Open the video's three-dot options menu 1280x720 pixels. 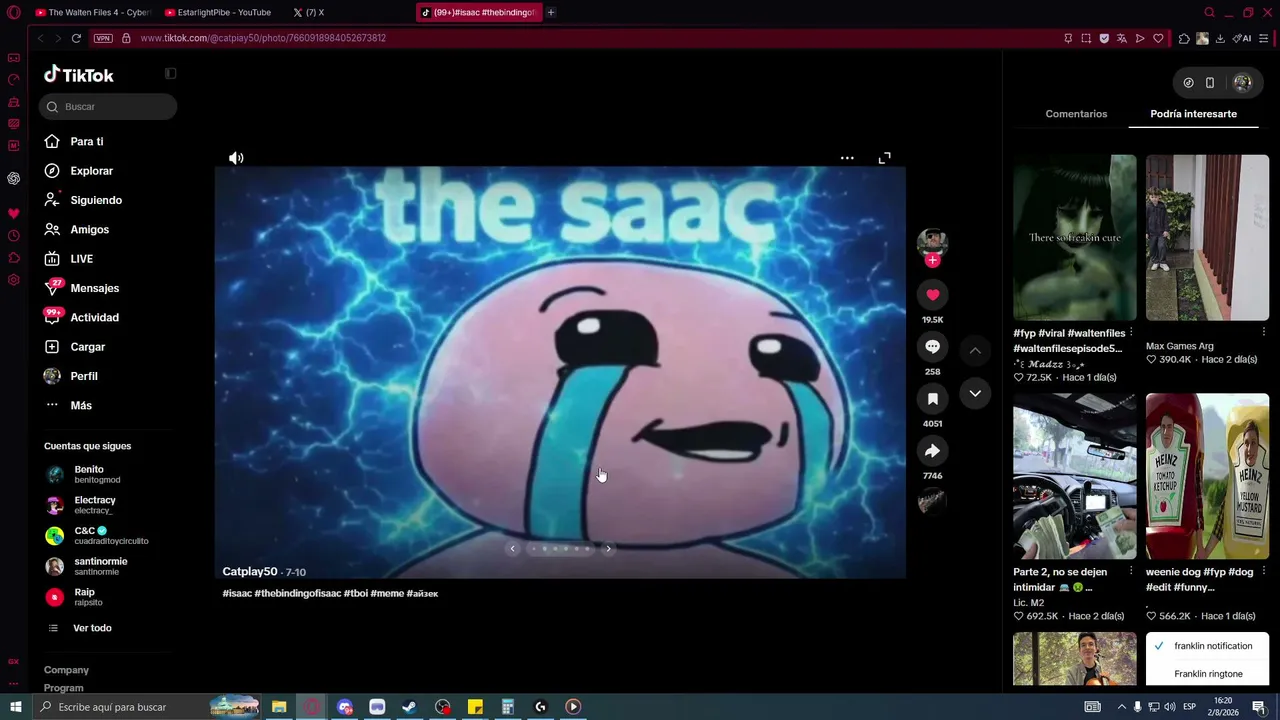(x=847, y=158)
